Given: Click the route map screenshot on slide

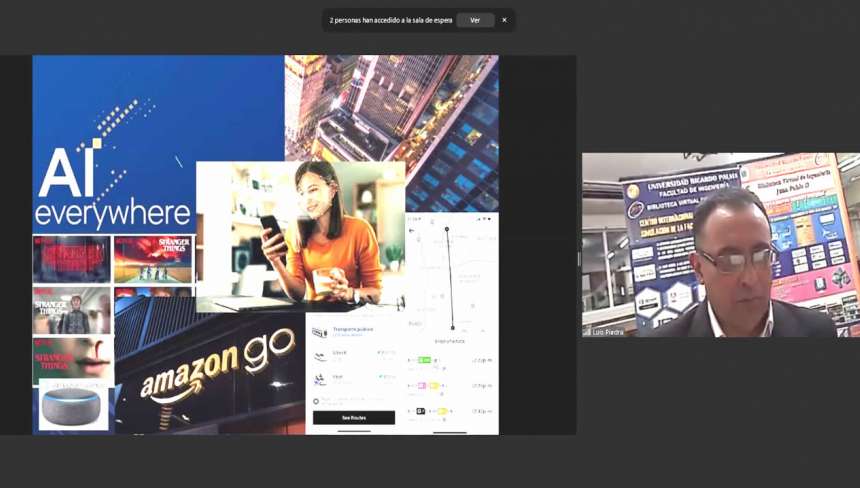Looking at the screenshot, I should coord(452,323).
